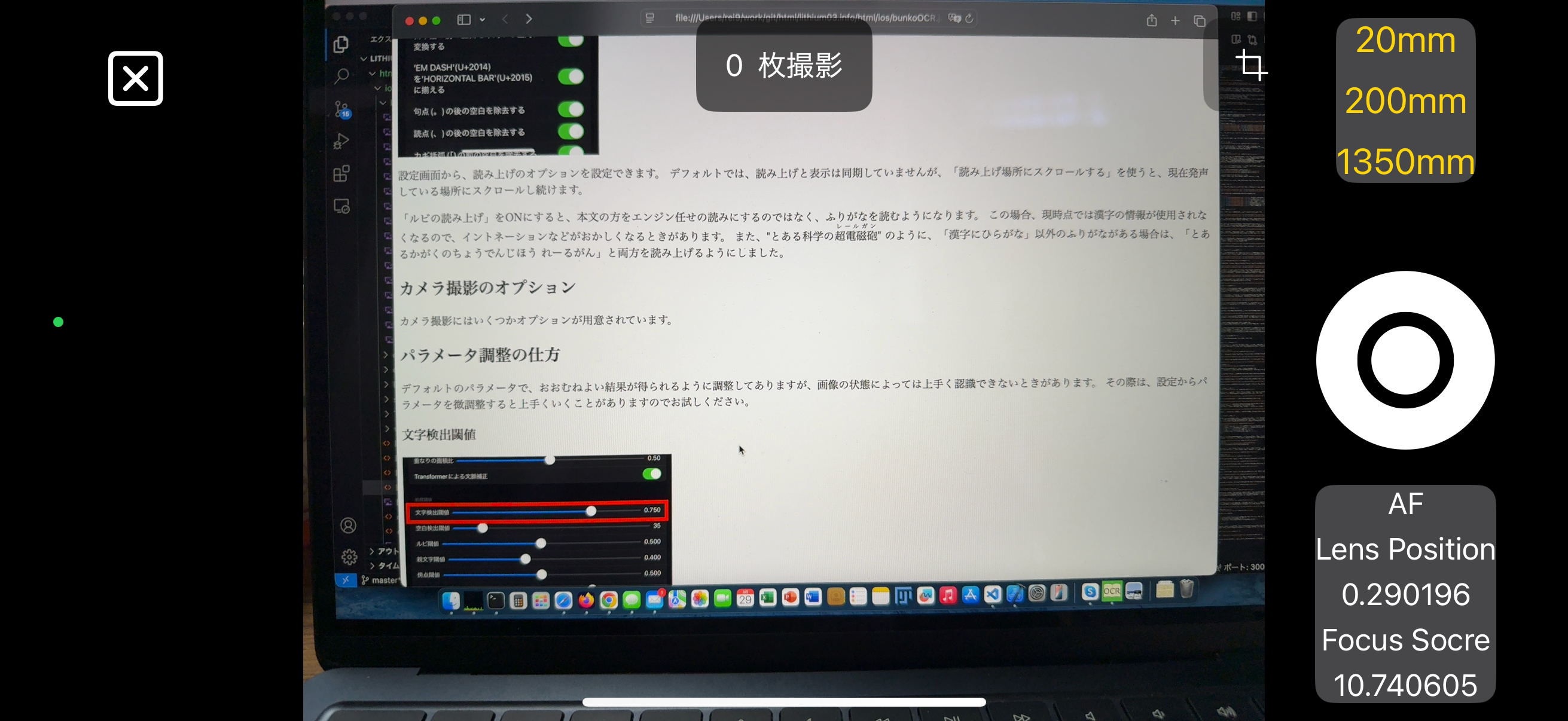
Task: Click VS Code Search magnifier icon
Action: coord(341,76)
